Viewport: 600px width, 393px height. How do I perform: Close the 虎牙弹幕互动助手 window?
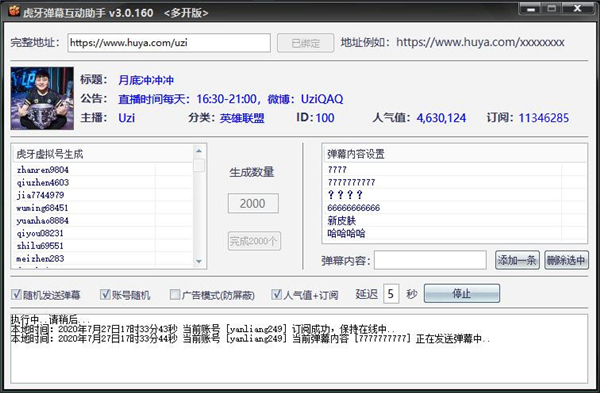[578, 8]
